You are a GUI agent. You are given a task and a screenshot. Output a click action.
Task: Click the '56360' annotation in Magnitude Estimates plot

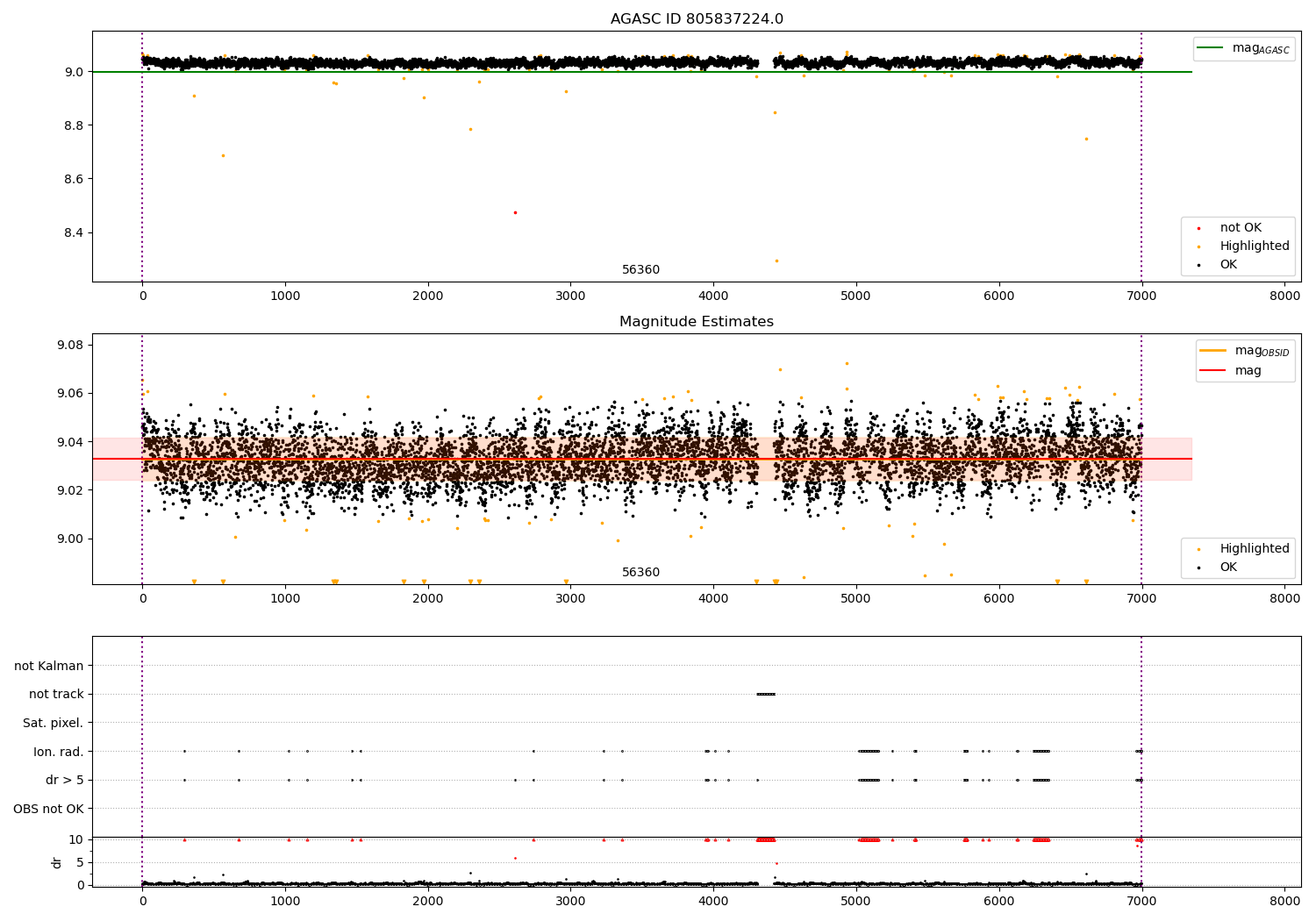point(640,573)
